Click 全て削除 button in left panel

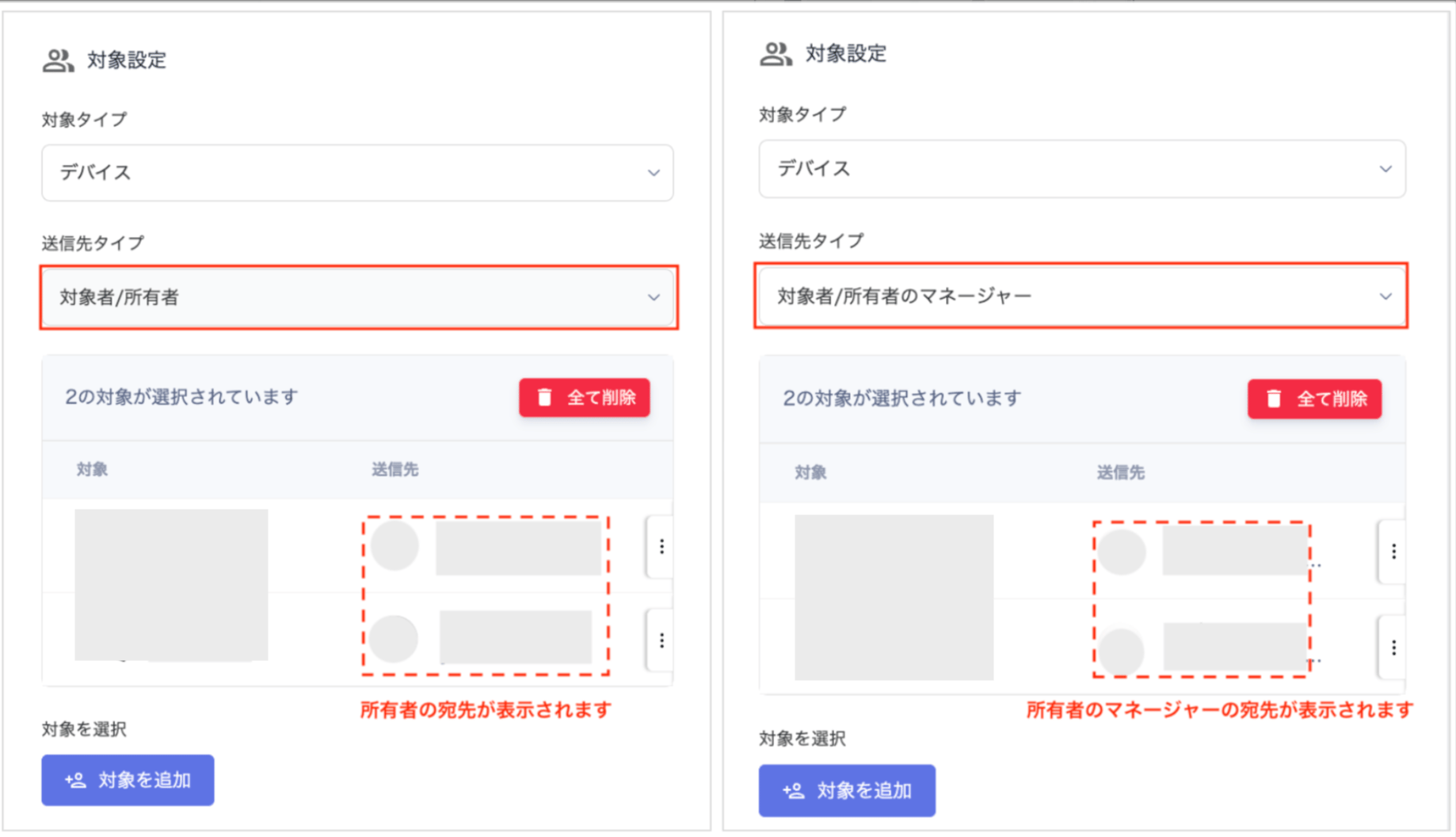[x=585, y=397]
